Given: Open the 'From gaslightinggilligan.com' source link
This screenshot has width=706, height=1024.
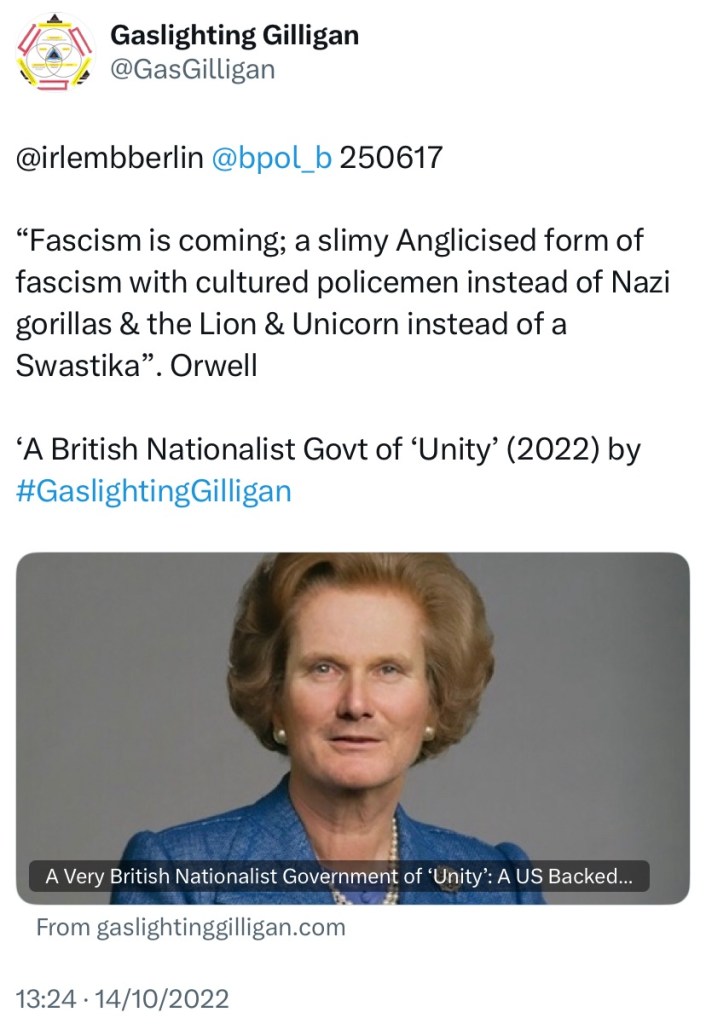Looking at the screenshot, I should [x=191, y=927].
